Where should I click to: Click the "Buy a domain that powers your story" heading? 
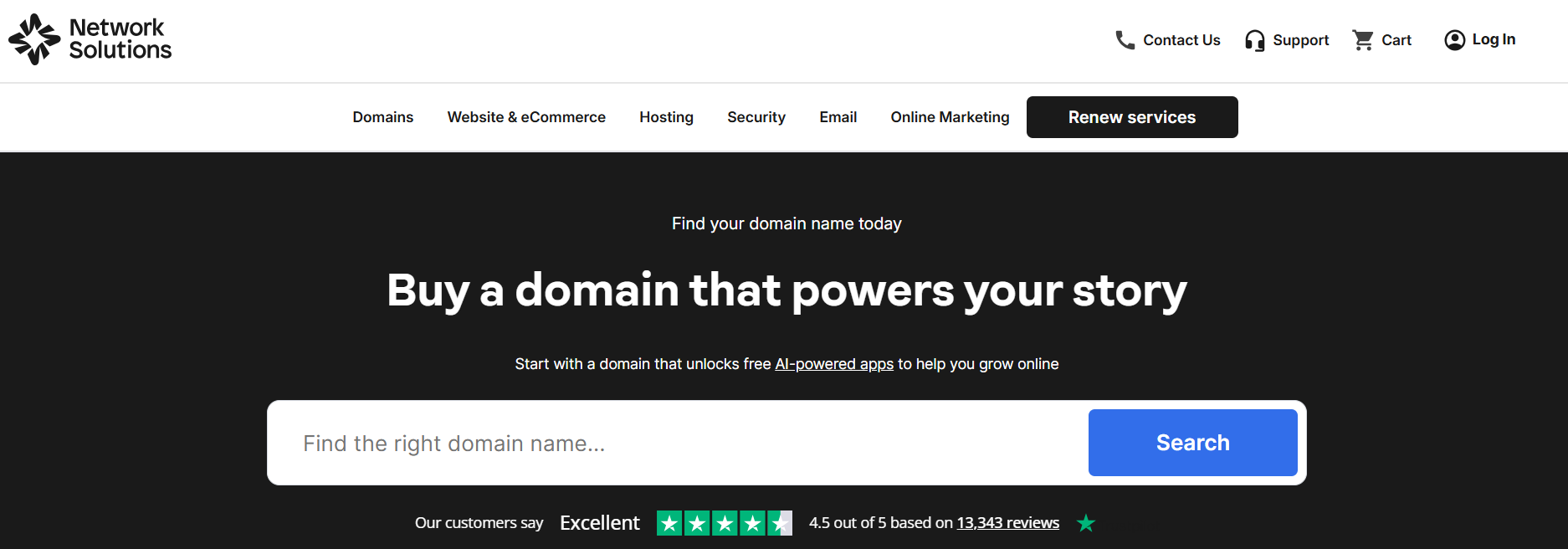pyautogui.click(x=787, y=291)
